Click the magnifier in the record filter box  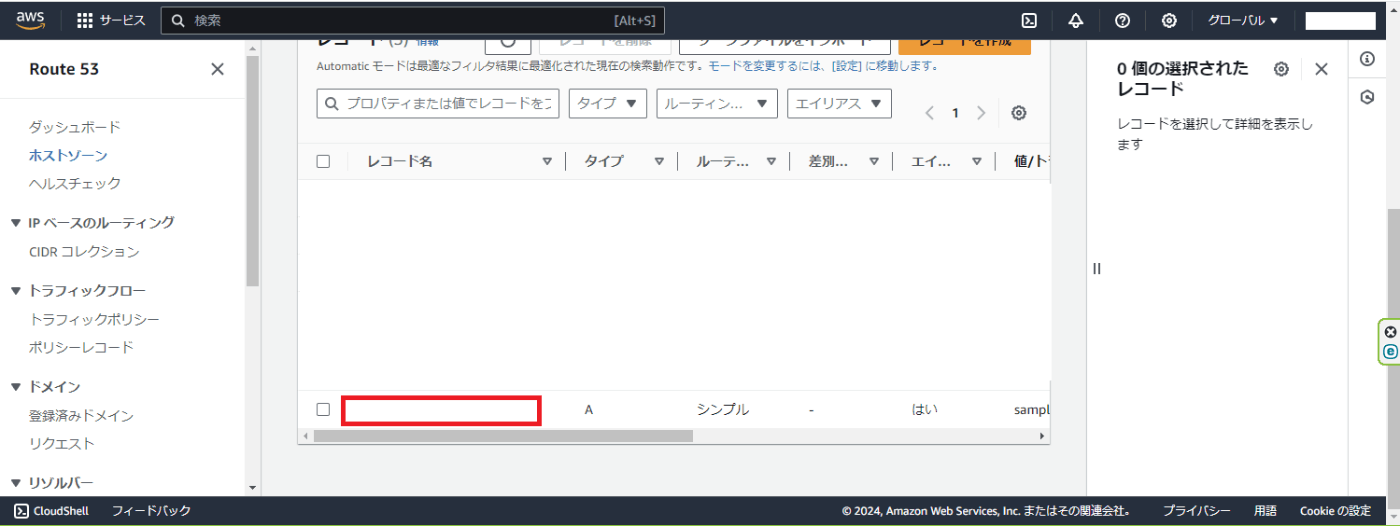click(x=332, y=103)
